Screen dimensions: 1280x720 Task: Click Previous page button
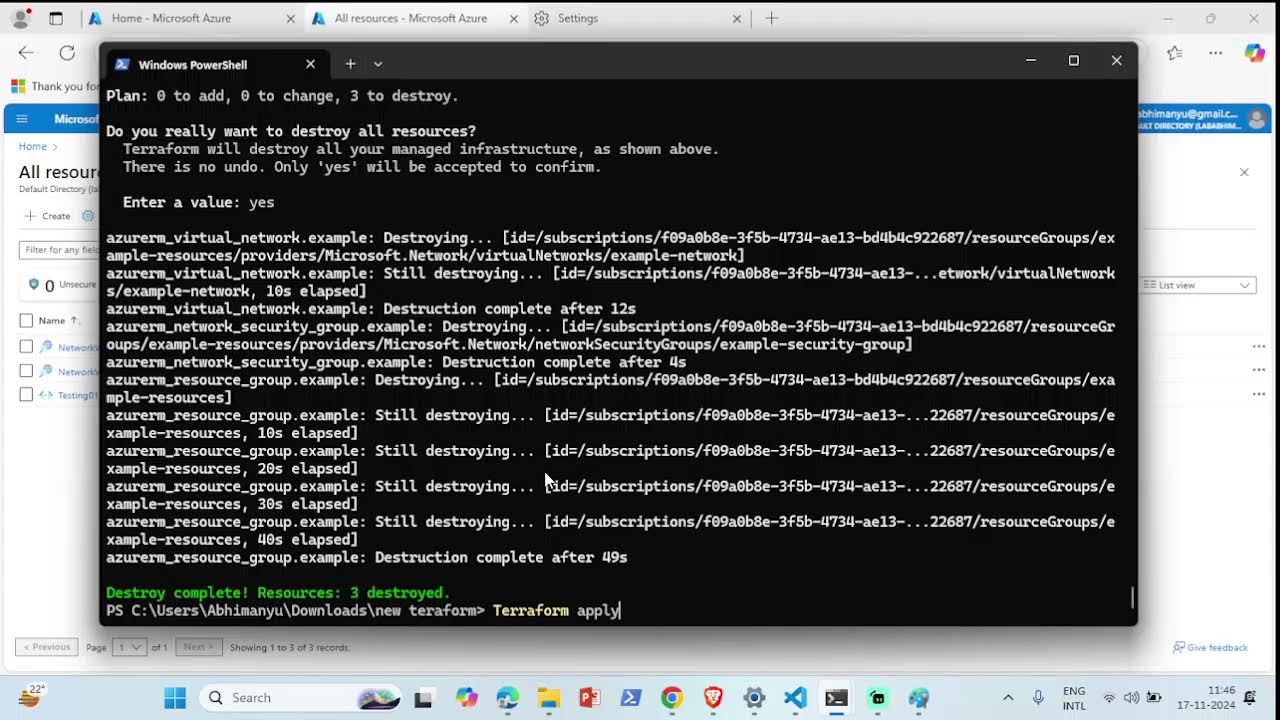tap(47, 647)
